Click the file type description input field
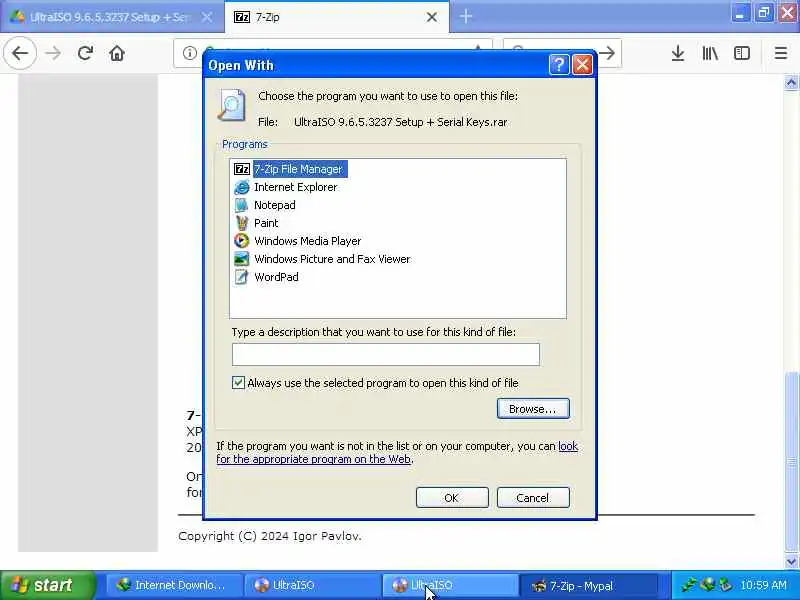800x600 pixels. pos(386,354)
